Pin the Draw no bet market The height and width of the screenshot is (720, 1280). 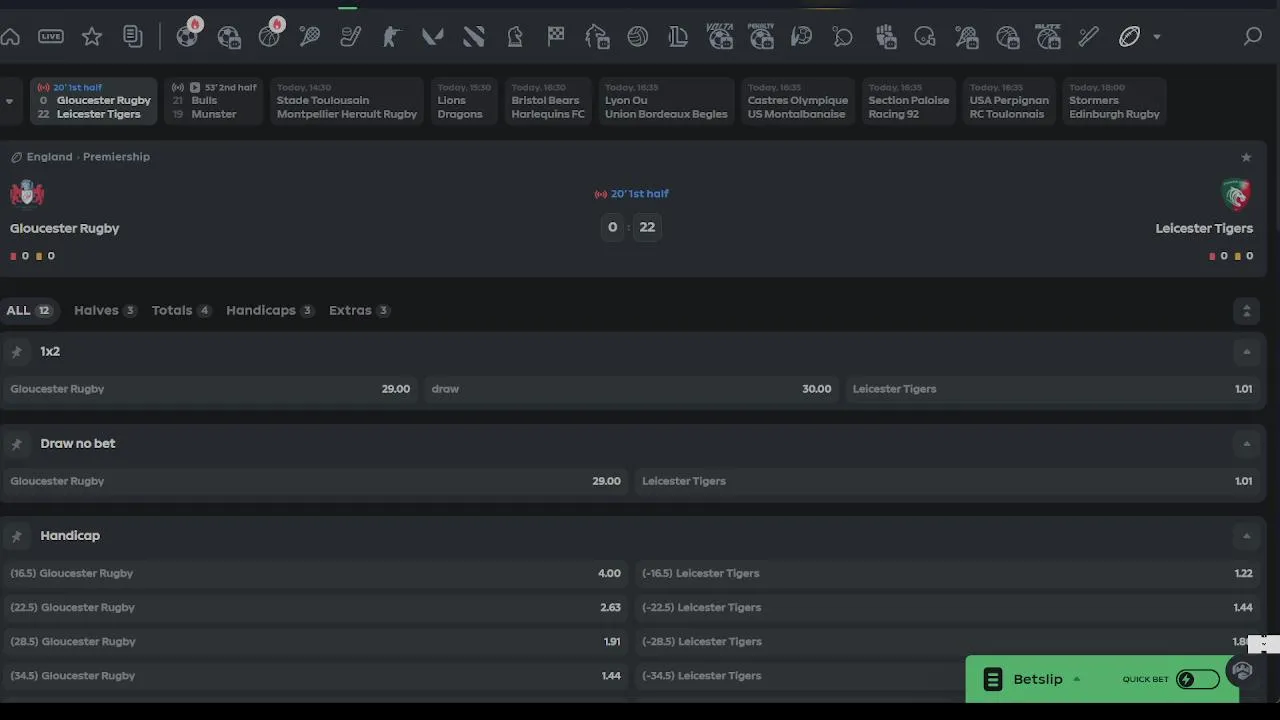(16, 444)
